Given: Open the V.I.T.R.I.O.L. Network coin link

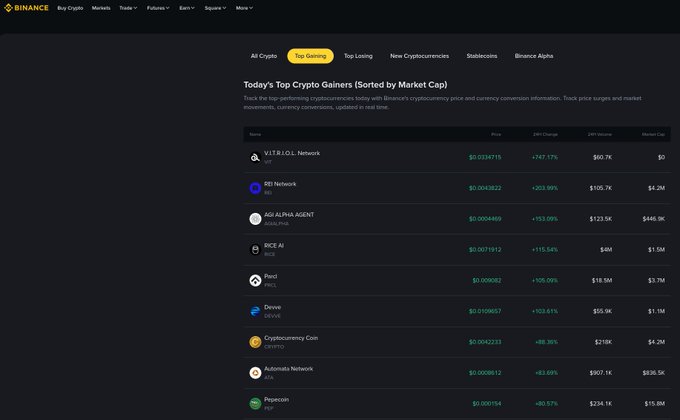Looking at the screenshot, I should [x=292, y=153].
